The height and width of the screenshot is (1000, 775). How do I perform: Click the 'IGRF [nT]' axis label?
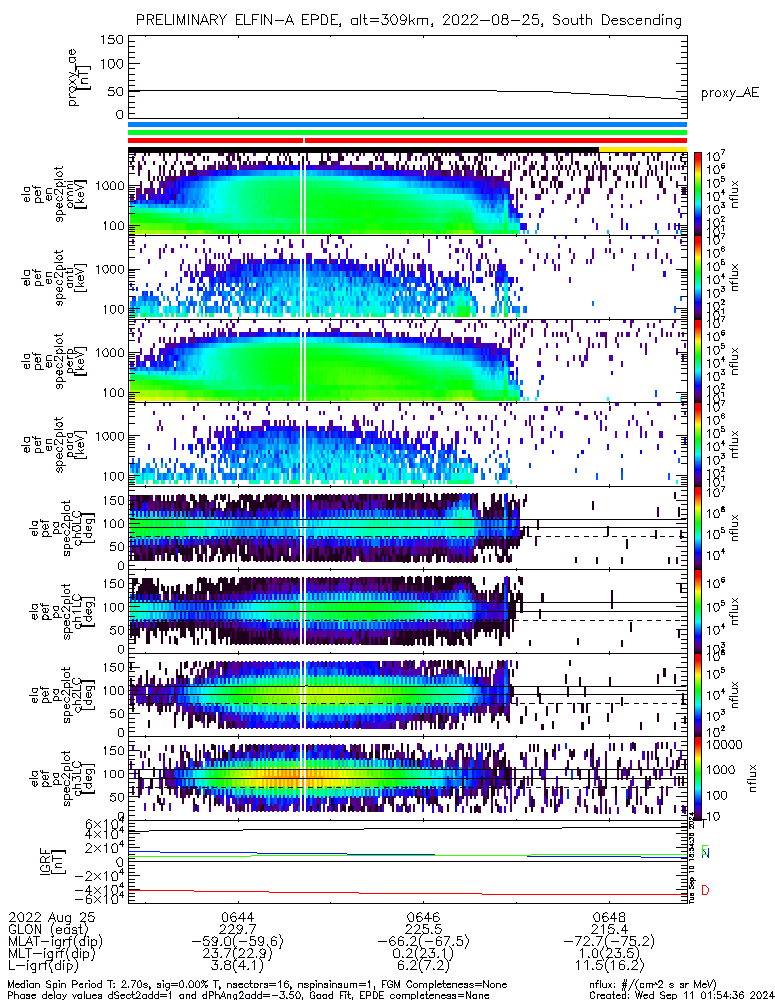[x=53, y=862]
